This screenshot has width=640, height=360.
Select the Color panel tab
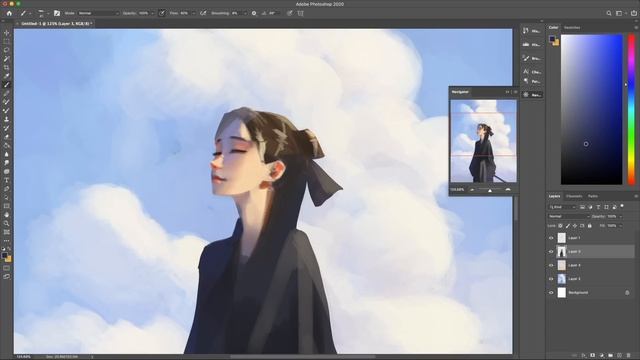[x=553, y=28]
